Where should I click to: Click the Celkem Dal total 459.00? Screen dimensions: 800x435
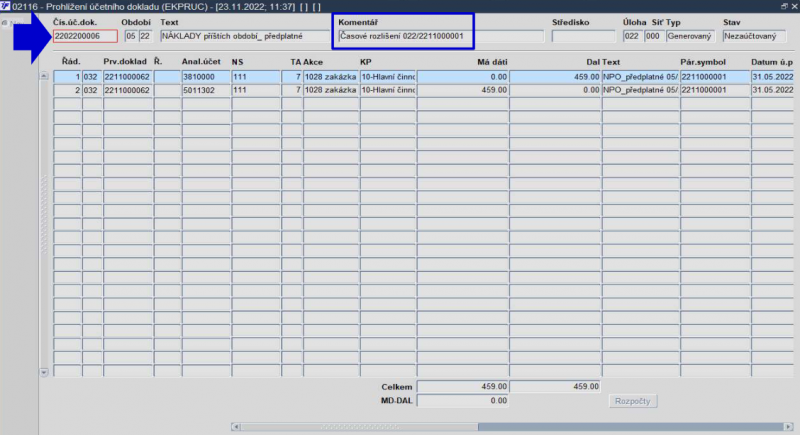coord(555,387)
